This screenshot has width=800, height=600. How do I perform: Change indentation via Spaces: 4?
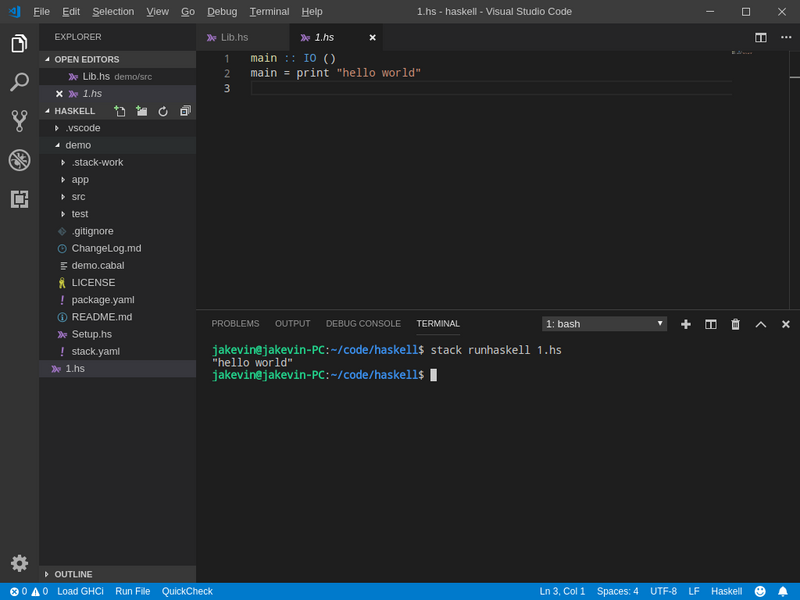point(617,591)
